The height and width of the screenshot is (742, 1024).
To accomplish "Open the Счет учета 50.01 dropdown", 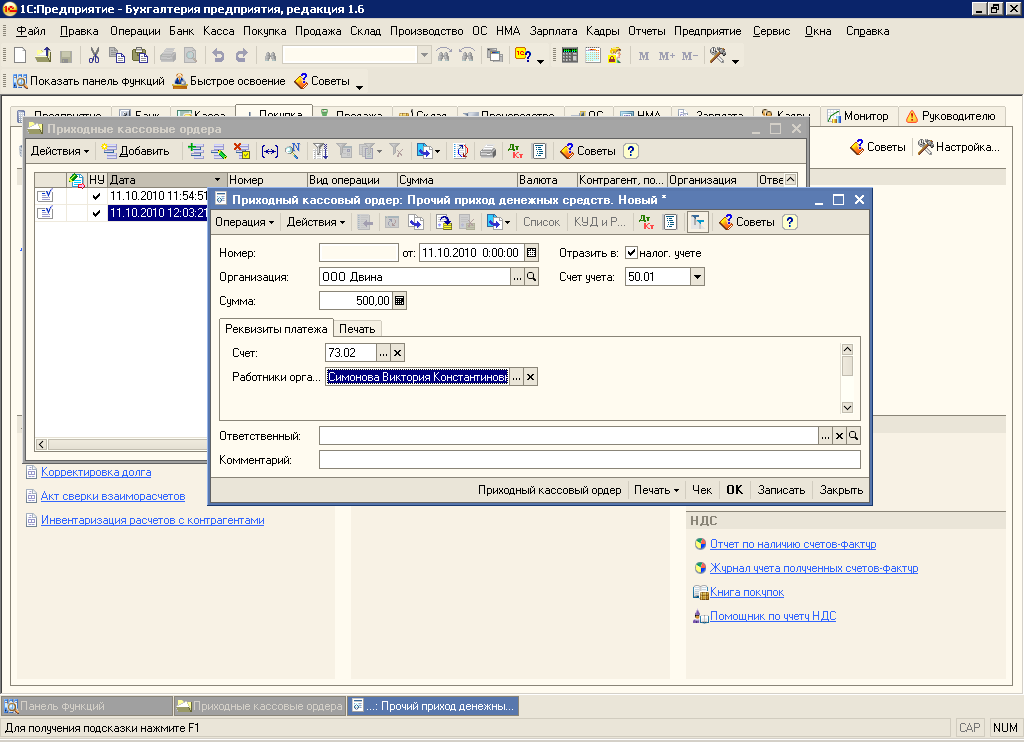I will [697, 277].
